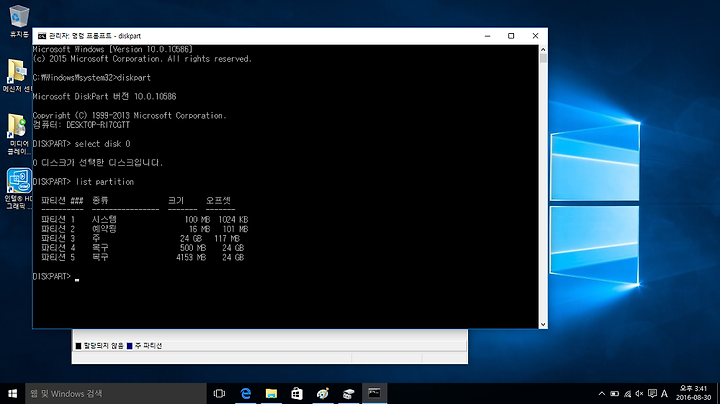Viewport: 720px width, 404px height.
Task: Close the command prompt window
Action: point(535,36)
